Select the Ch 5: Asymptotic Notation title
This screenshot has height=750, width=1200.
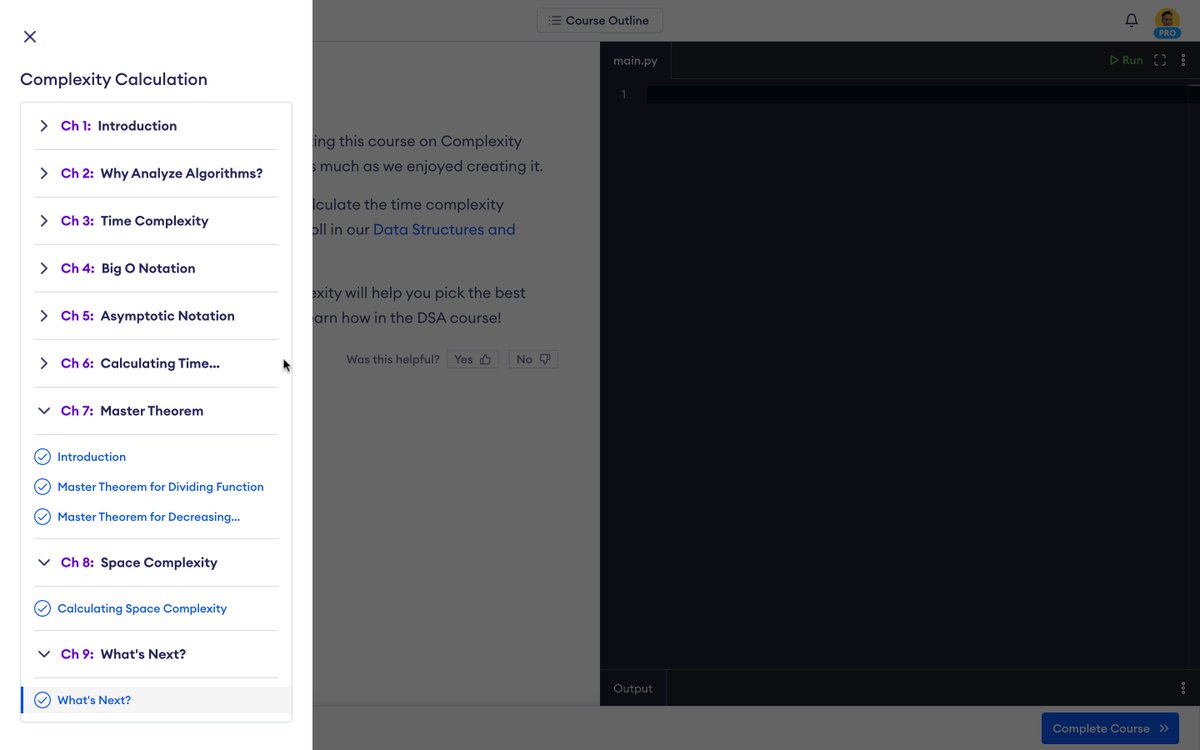pyautogui.click(x=148, y=316)
